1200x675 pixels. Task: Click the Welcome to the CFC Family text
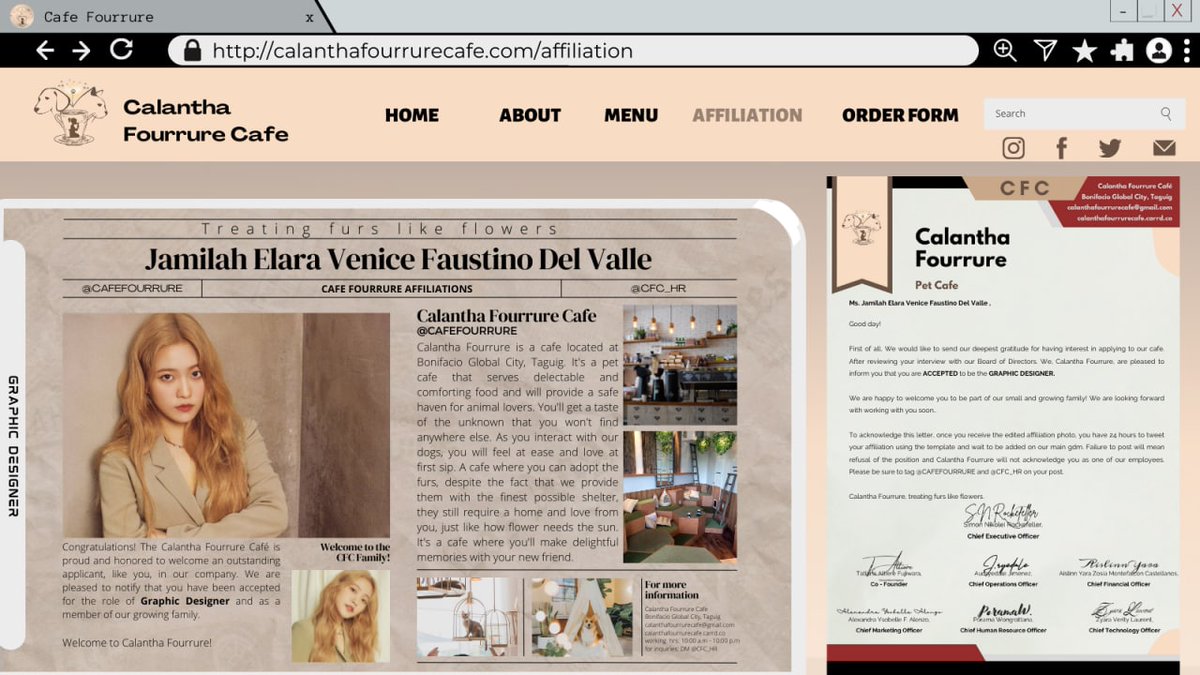pyautogui.click(x=355, y=552)
